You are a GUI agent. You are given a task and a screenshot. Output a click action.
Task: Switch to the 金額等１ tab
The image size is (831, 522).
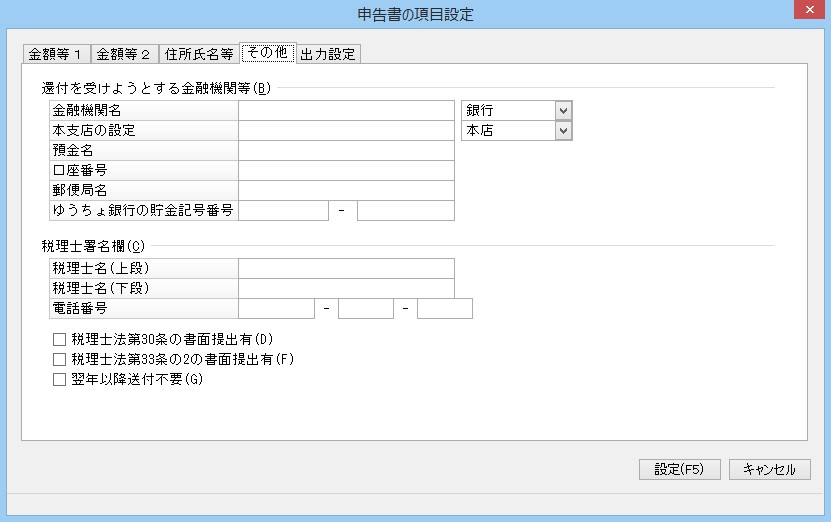click(x=55, y=54)
